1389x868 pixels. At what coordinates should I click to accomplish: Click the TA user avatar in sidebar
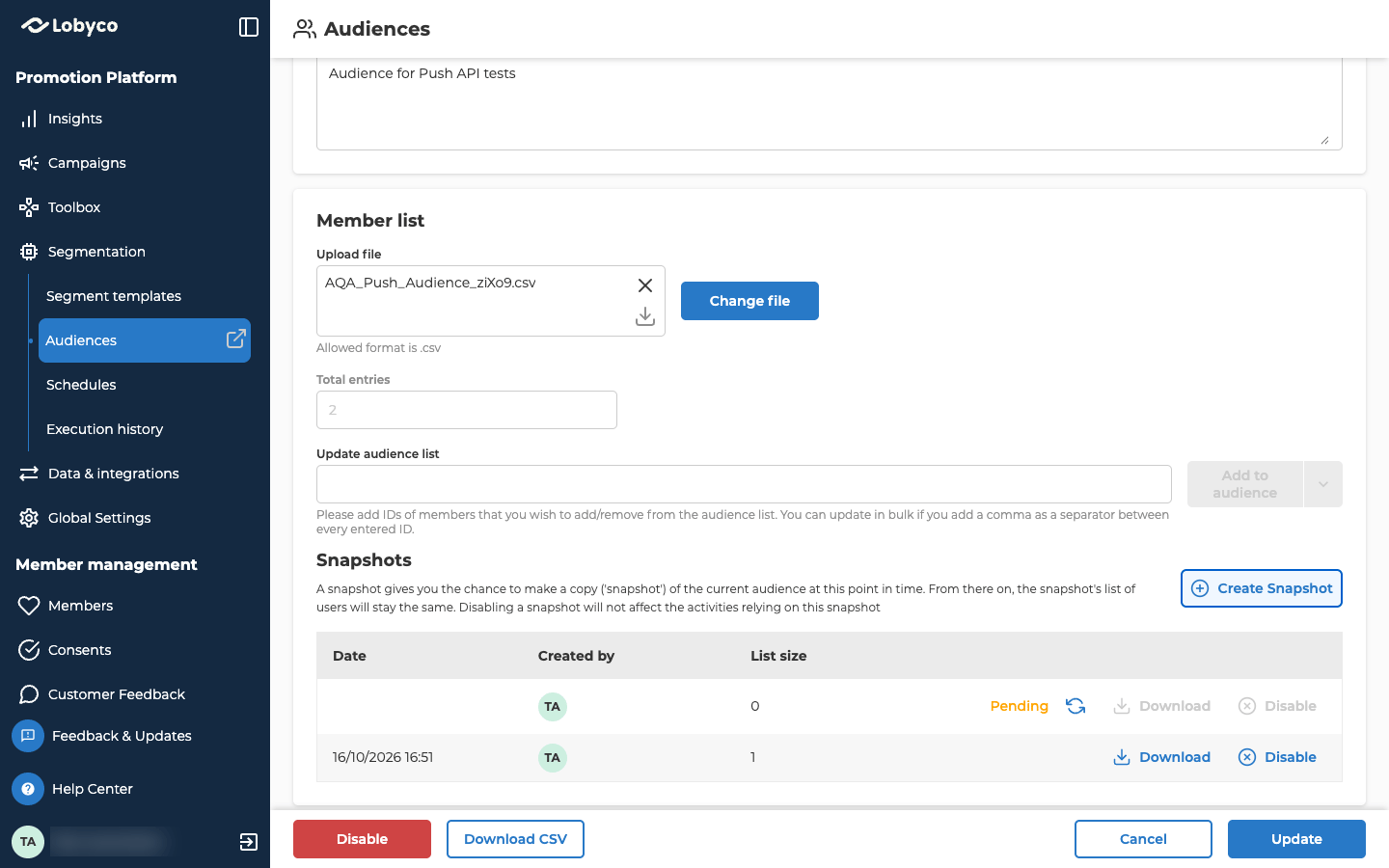click(28, 842)
